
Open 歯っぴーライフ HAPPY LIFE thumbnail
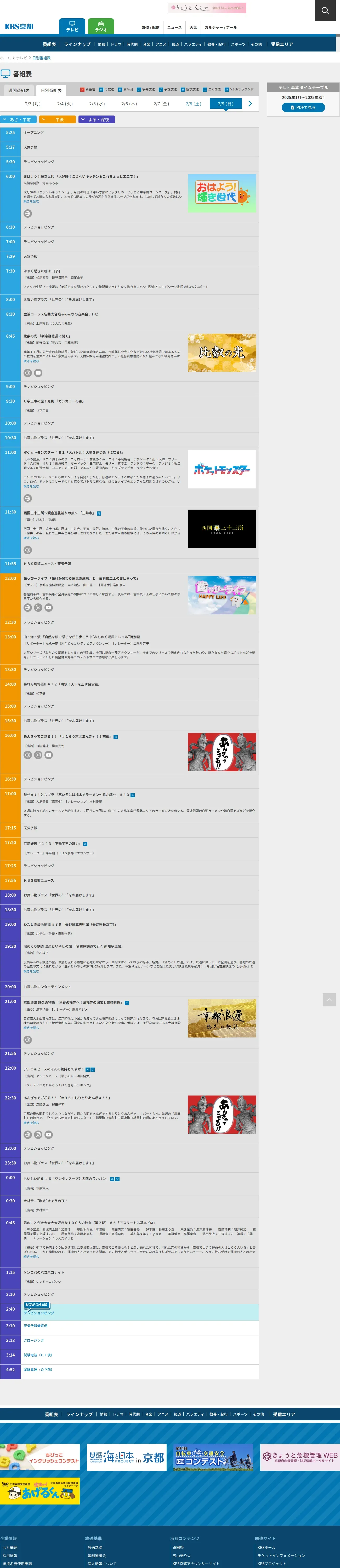222,595
